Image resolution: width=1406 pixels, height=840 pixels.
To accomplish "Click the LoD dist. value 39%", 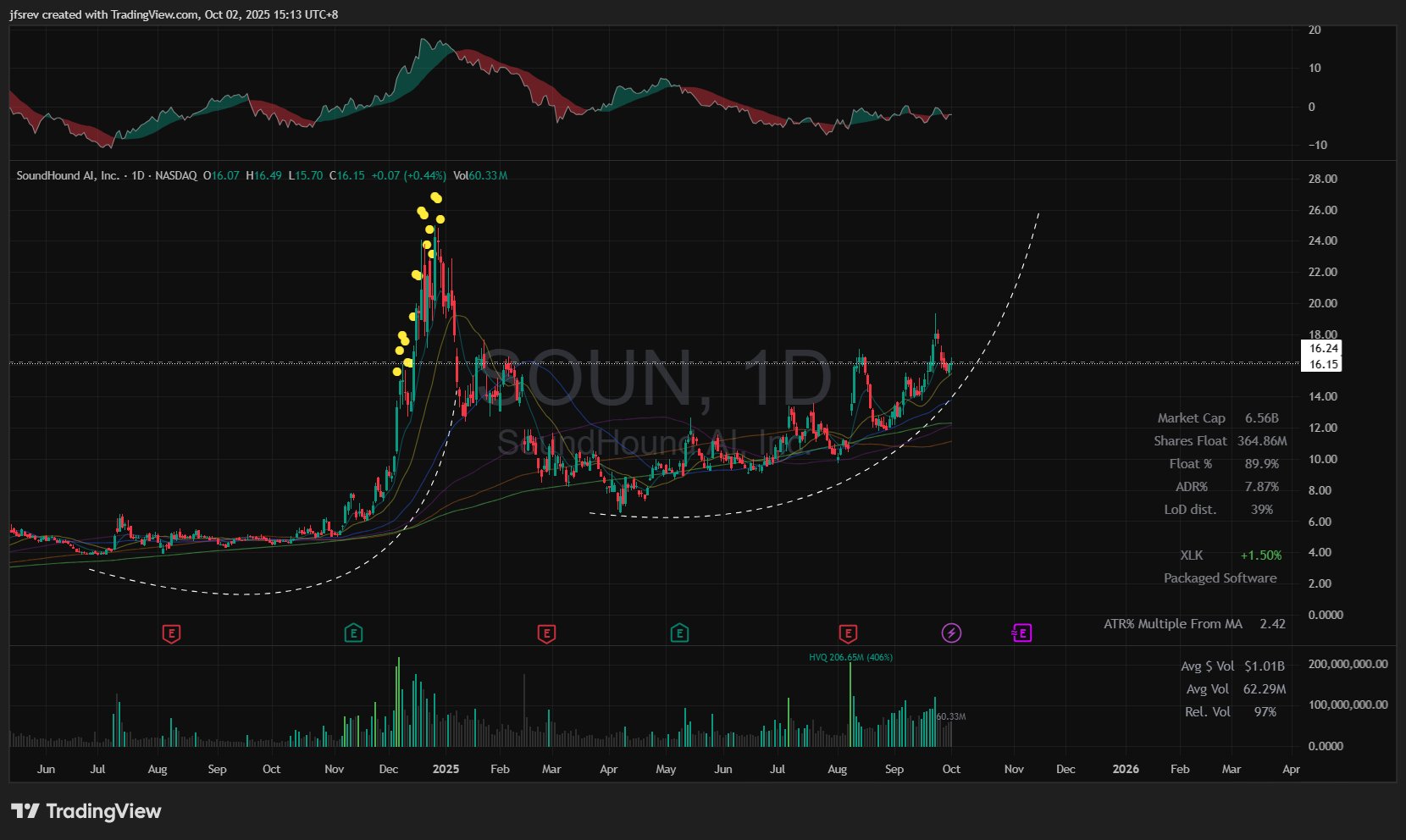I will (x=1262, y=509).
